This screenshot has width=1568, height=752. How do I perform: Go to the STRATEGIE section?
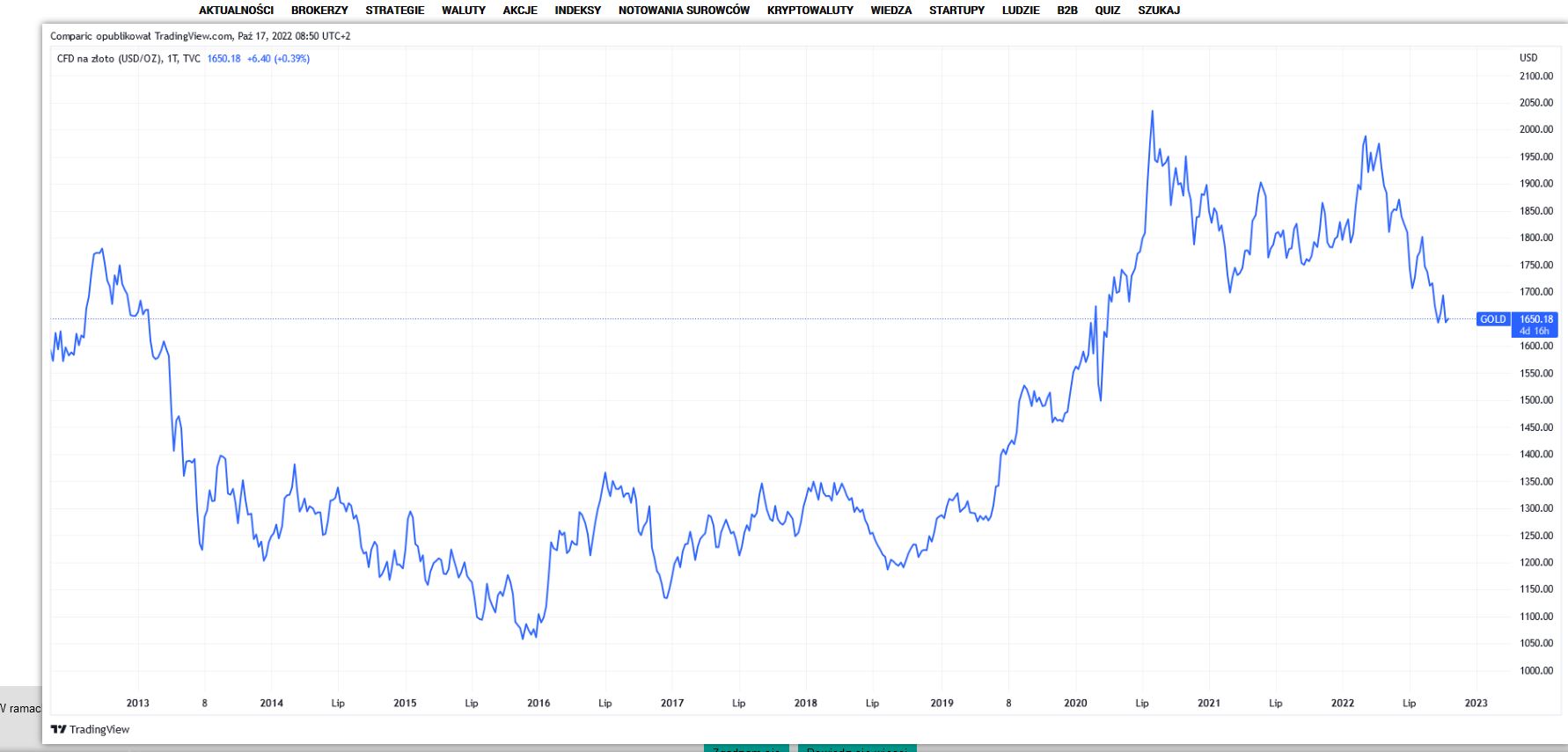pos(394,11)
